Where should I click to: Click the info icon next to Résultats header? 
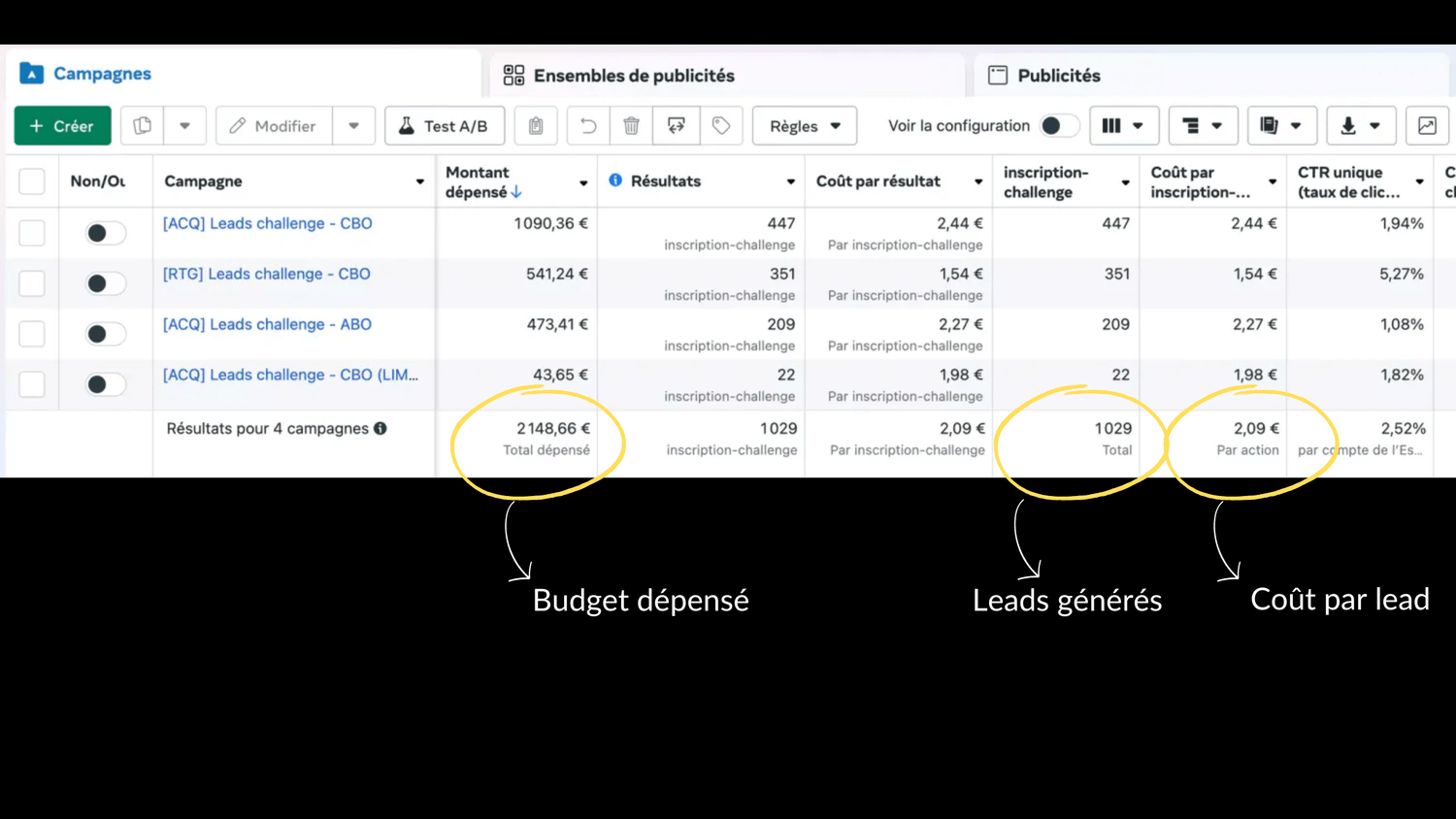coord(615,180)
